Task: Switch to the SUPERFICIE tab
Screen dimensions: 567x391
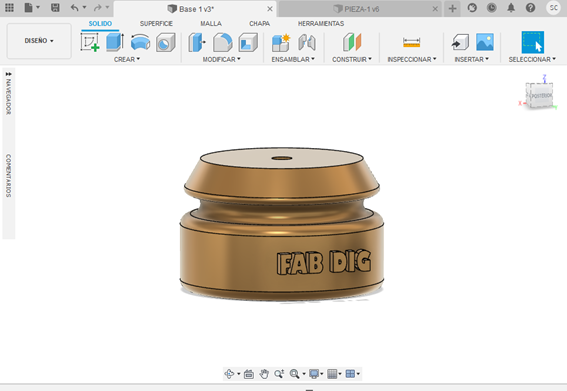Action: pyautogui.click(x=156, y=24)
